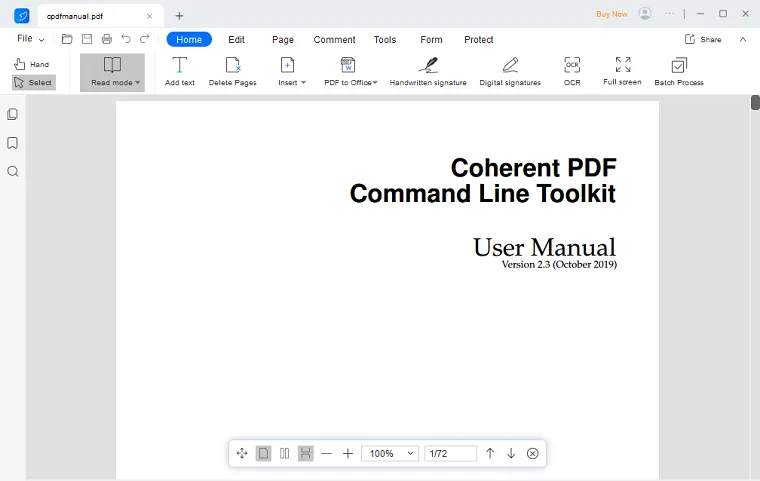Collapse the ribbon with the chevron
The height and width of the screenshot is (481, 760).
(x=743, y=39)
